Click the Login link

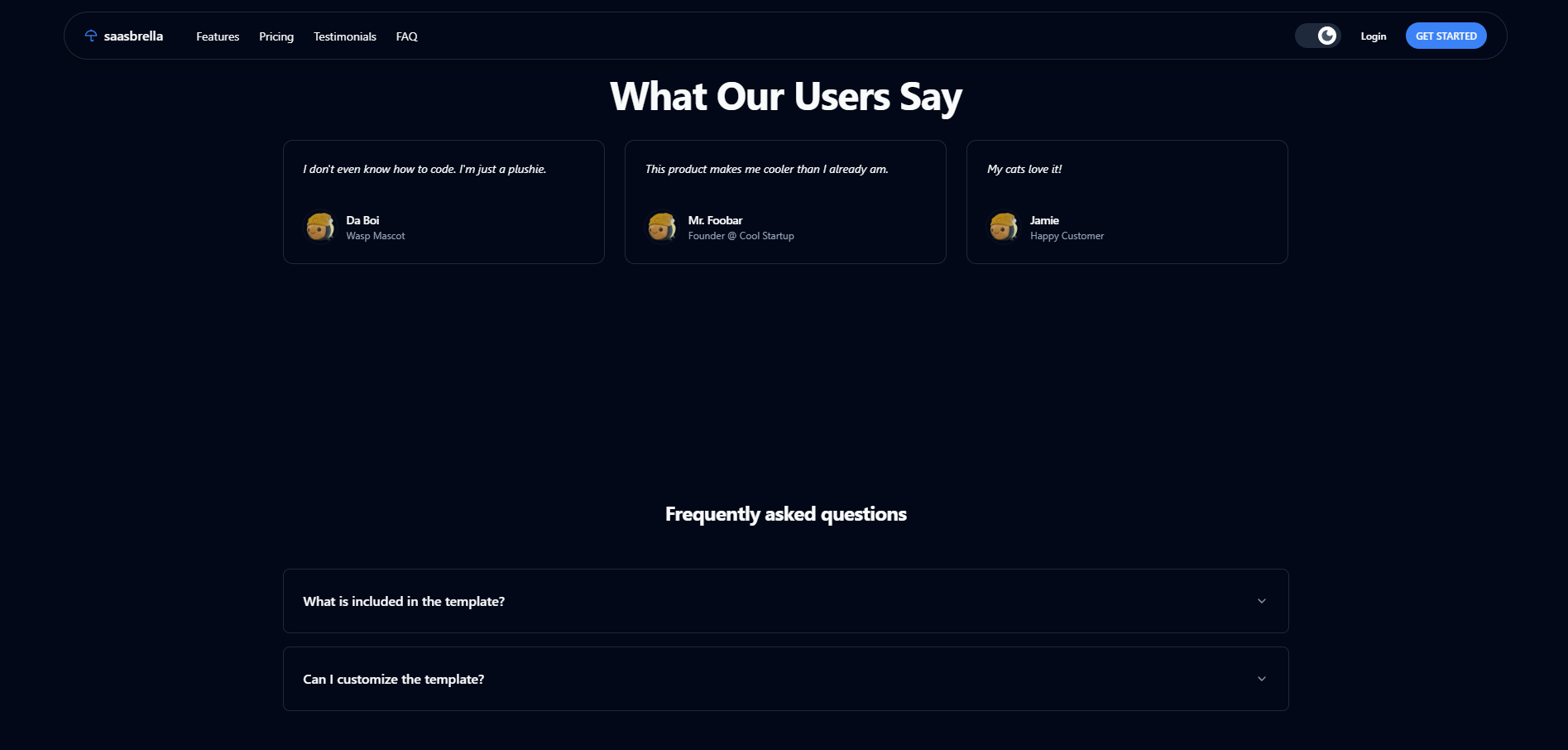click(1374, 36)
